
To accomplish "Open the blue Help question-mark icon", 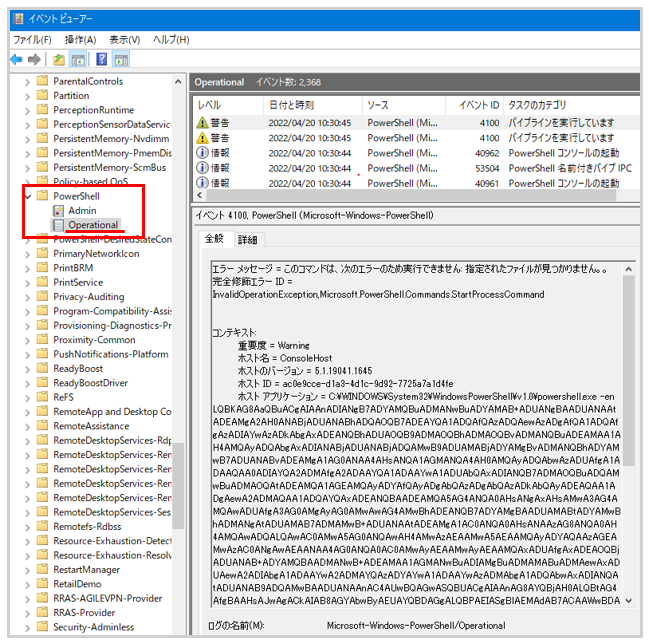I will coord(102,59).
